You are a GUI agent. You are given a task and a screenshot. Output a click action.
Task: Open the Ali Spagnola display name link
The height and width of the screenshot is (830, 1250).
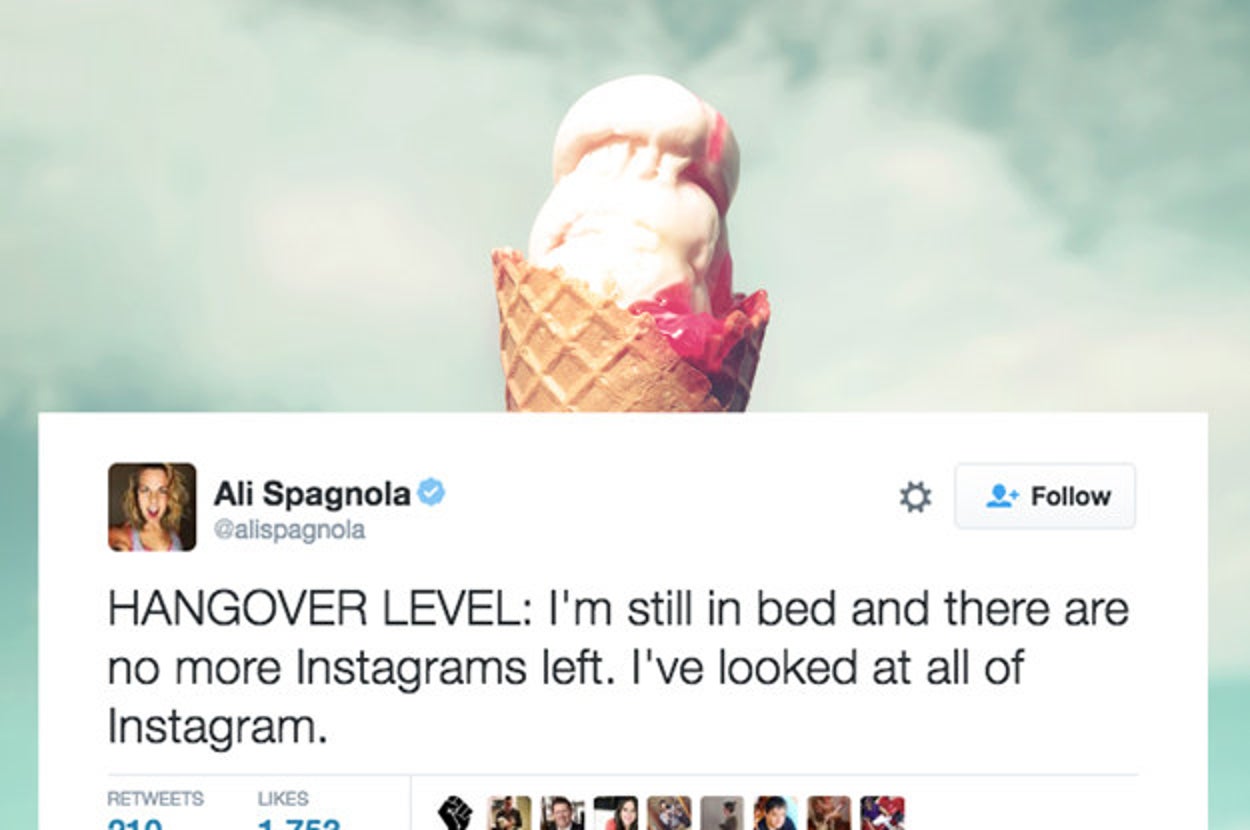click(312, 494)
